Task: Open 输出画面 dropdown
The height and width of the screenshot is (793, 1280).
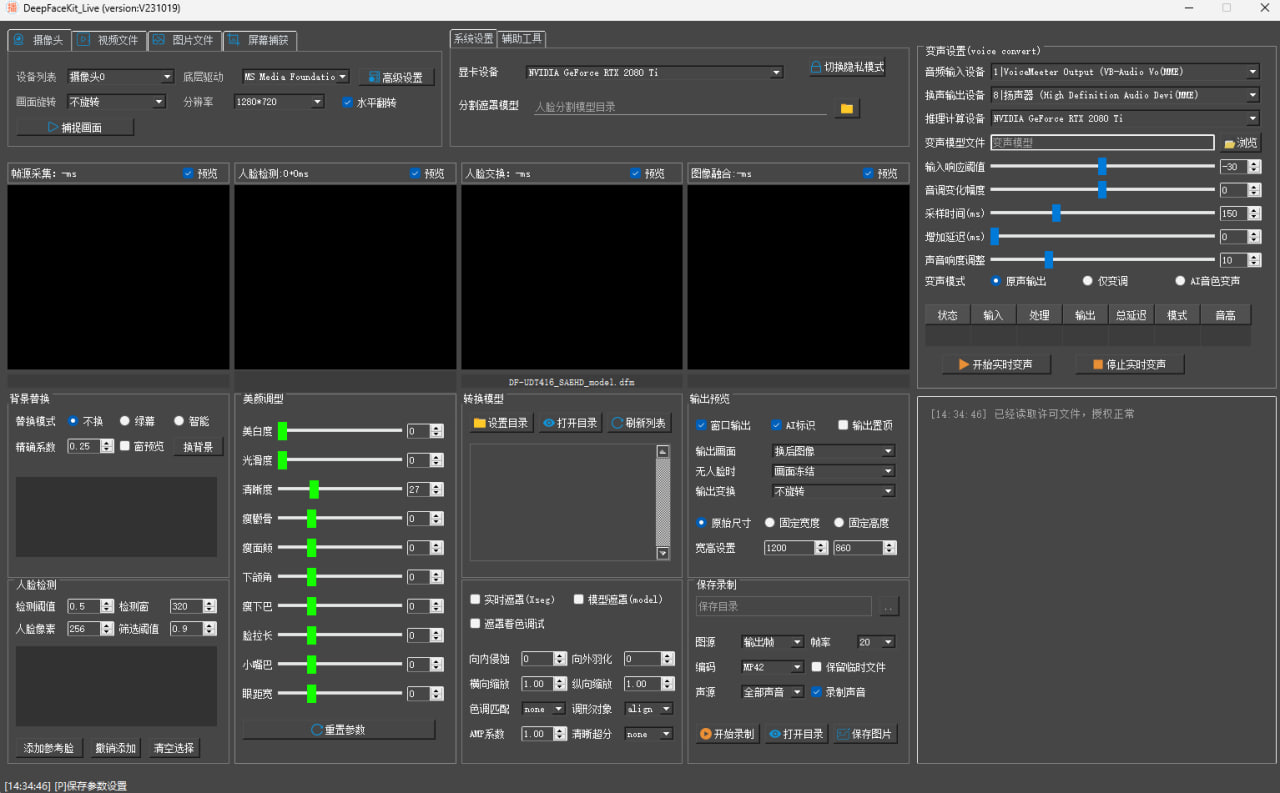Action: [x=834, y=451]
